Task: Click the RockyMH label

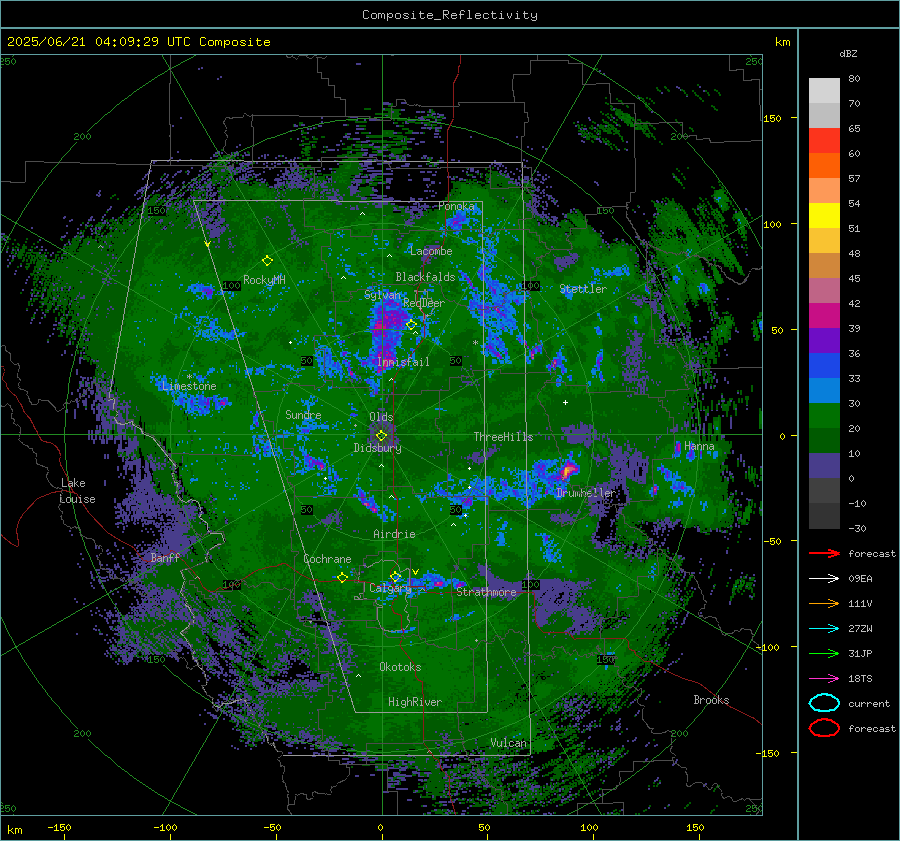Action: [264, 280]
